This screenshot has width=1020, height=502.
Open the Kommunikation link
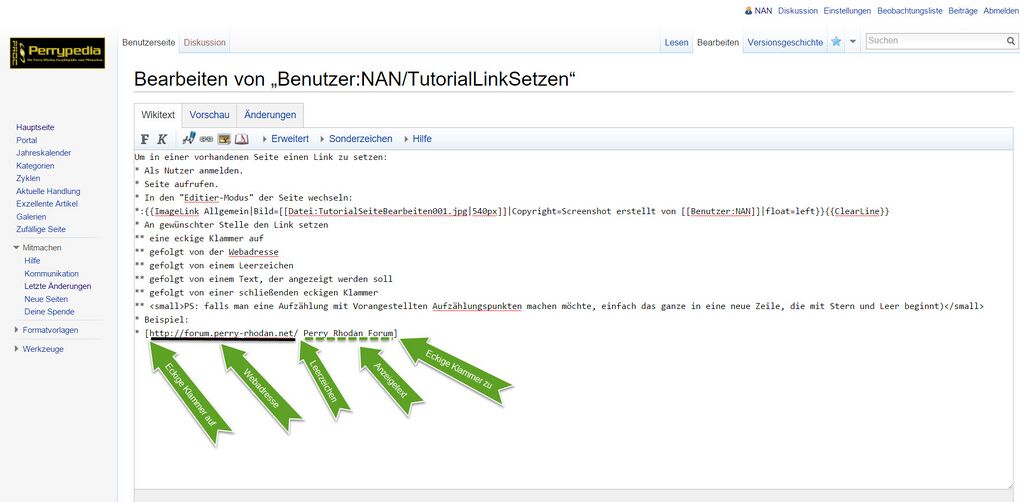pos(51,274)
